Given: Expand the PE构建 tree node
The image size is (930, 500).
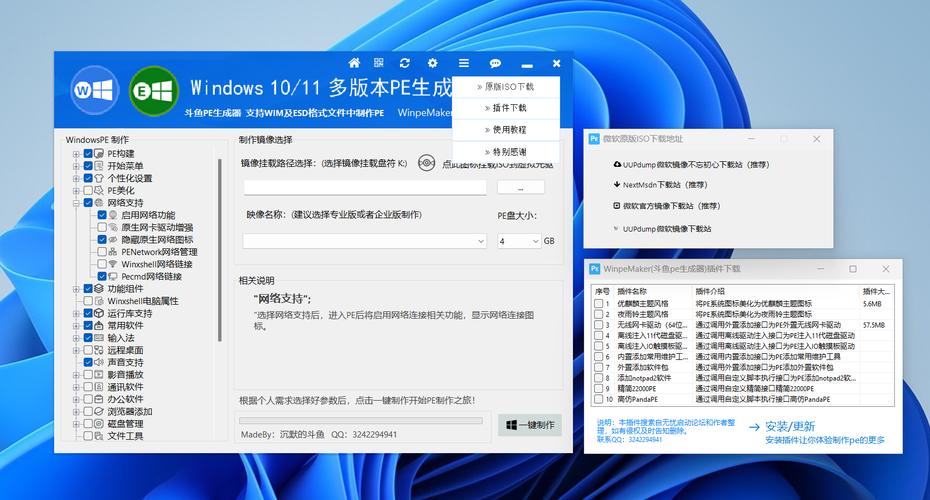Looking at the screenshot, I should point(76,154).
